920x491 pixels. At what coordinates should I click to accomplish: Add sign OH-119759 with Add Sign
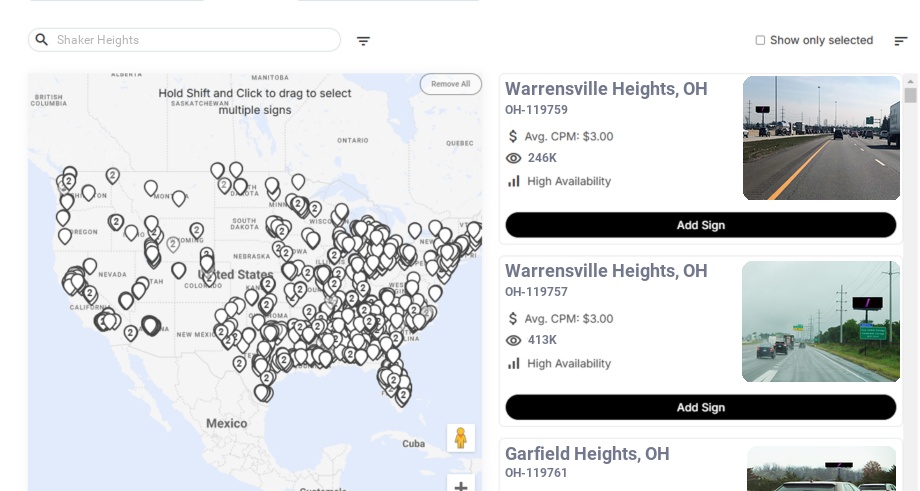pos(700,225)
